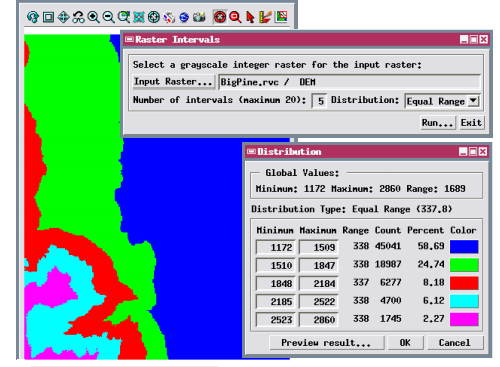The width and height of the screenshot is (500, 367).
Task: Click the green color swatch
Action: [464, 265]
